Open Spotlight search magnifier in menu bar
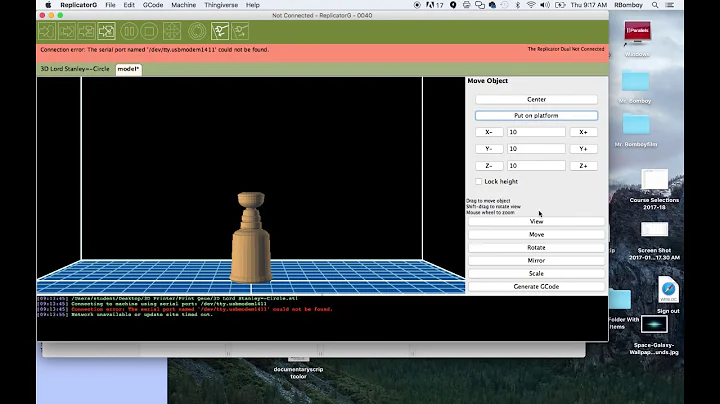Viewport: 720px width, 404px height. 655,5
